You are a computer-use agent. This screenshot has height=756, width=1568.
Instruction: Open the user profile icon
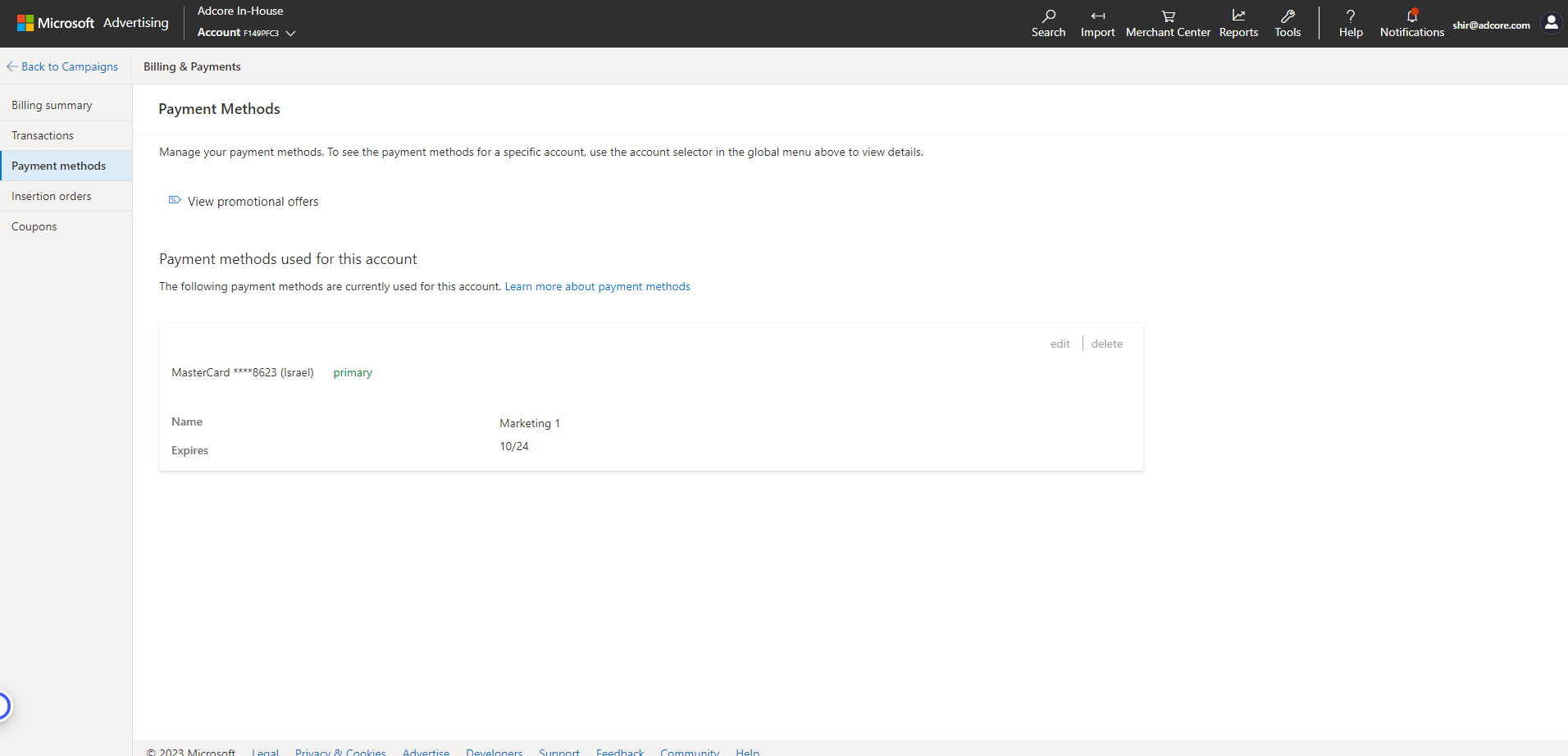click(x=1551, y=23)
